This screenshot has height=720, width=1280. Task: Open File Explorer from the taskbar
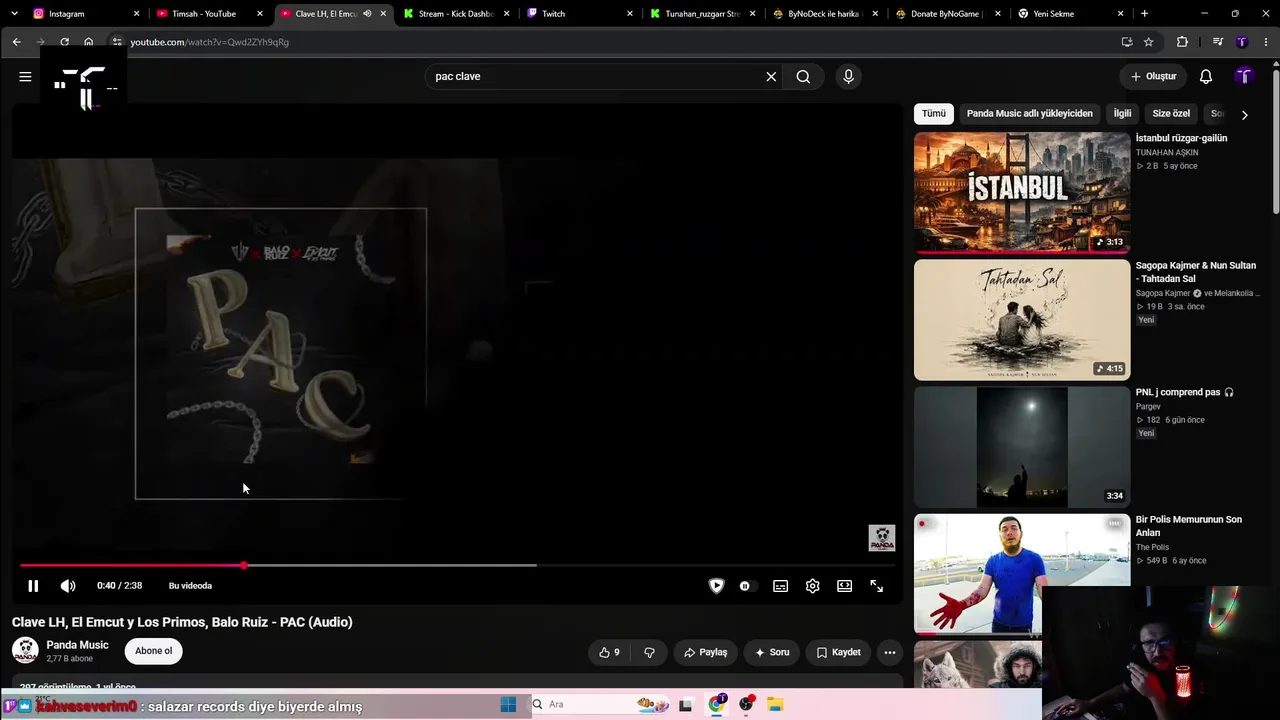point(774,704)
